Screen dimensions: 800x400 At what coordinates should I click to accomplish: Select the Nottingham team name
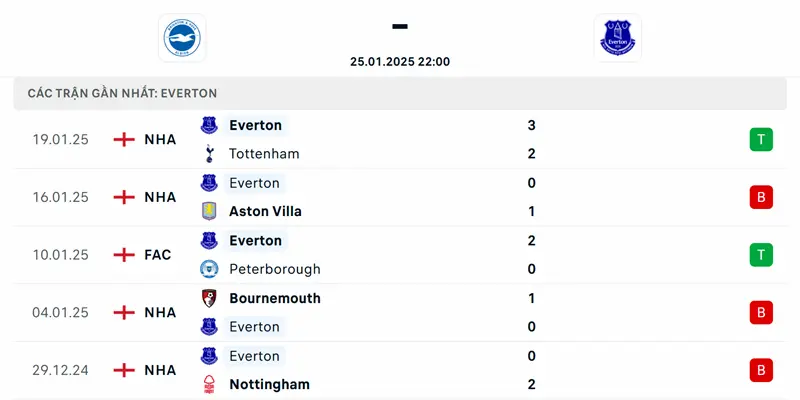269,384
